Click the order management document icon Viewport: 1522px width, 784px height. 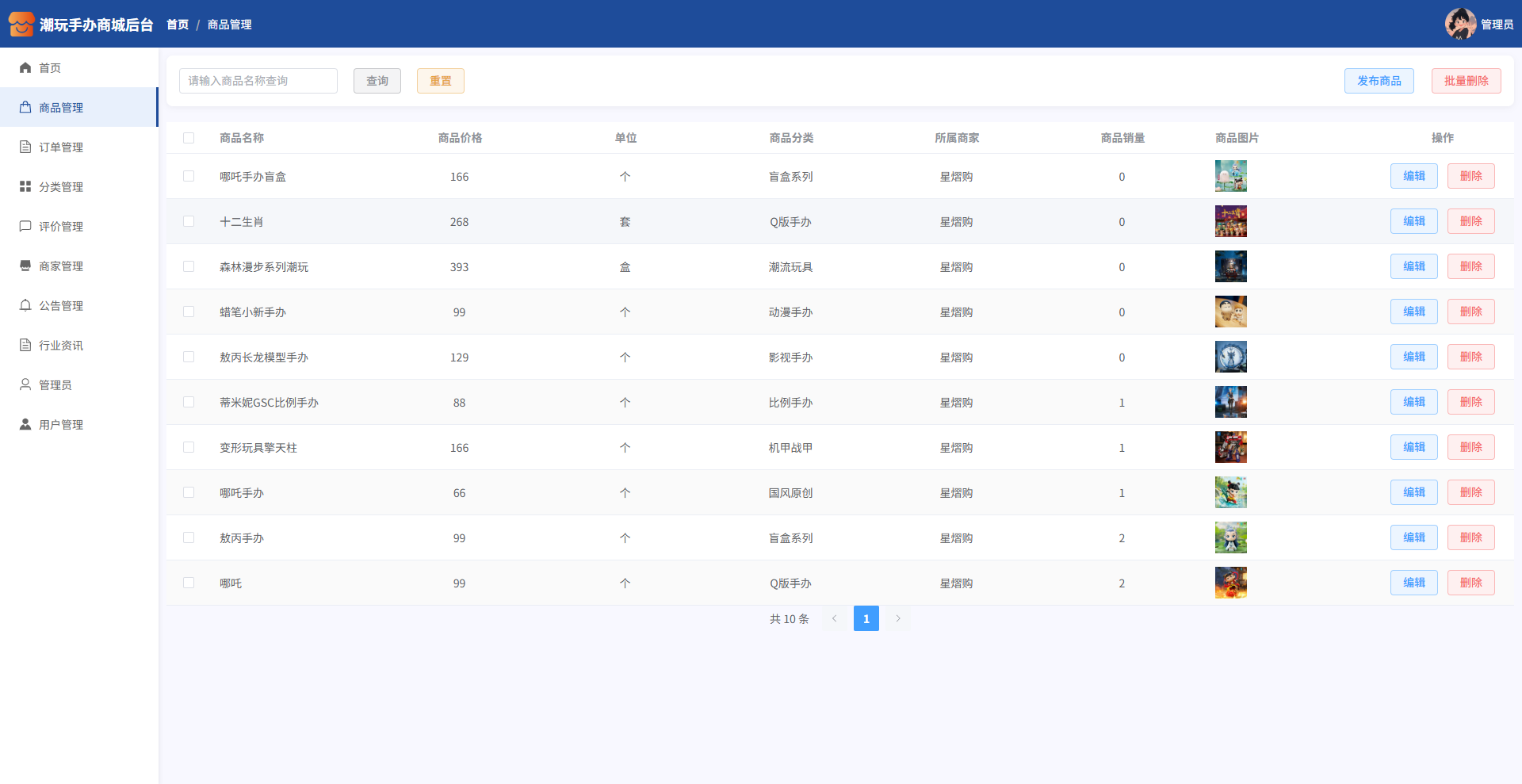[25, 147]
